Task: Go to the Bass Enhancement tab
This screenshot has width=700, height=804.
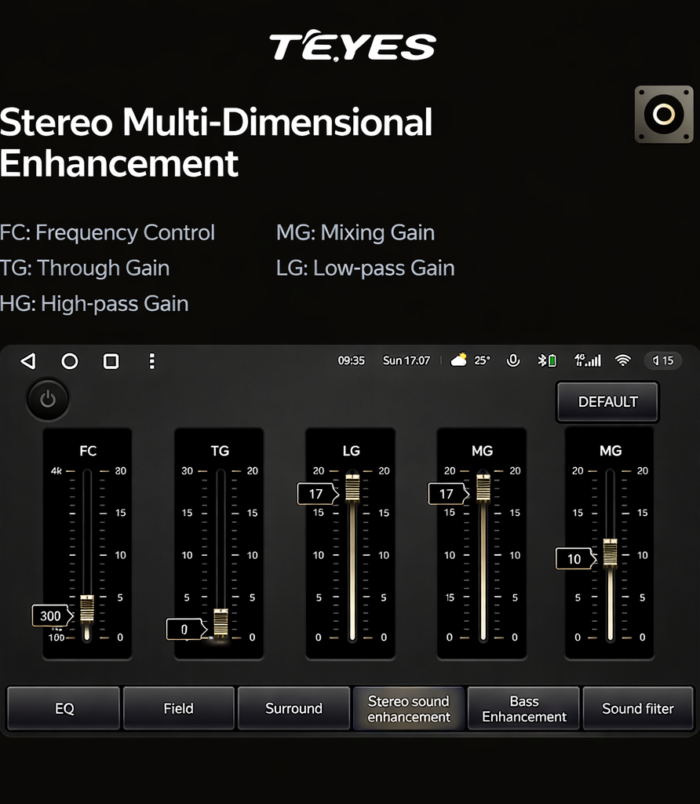Action: coord(524,708)
